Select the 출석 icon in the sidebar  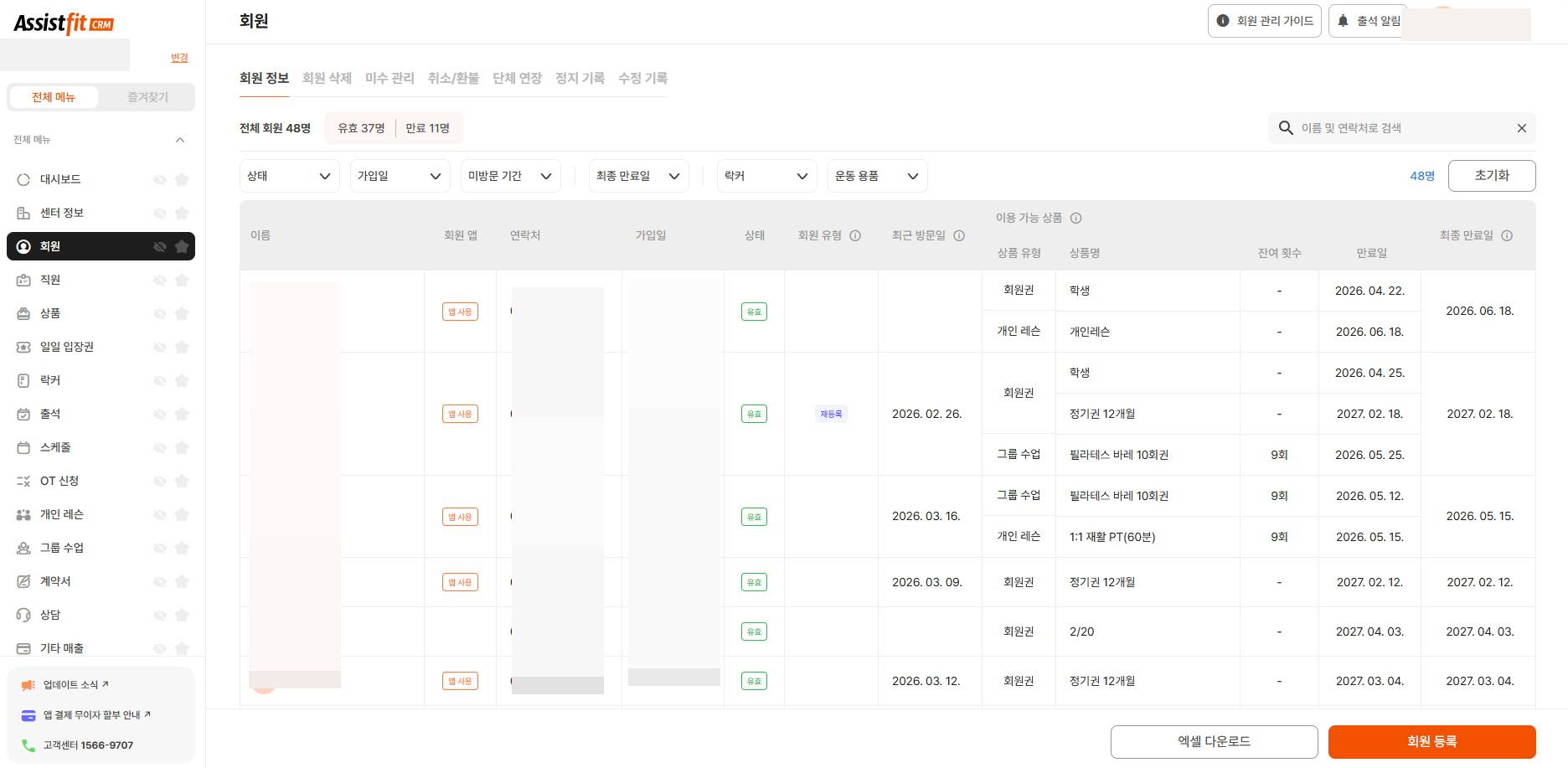(24, 413)
